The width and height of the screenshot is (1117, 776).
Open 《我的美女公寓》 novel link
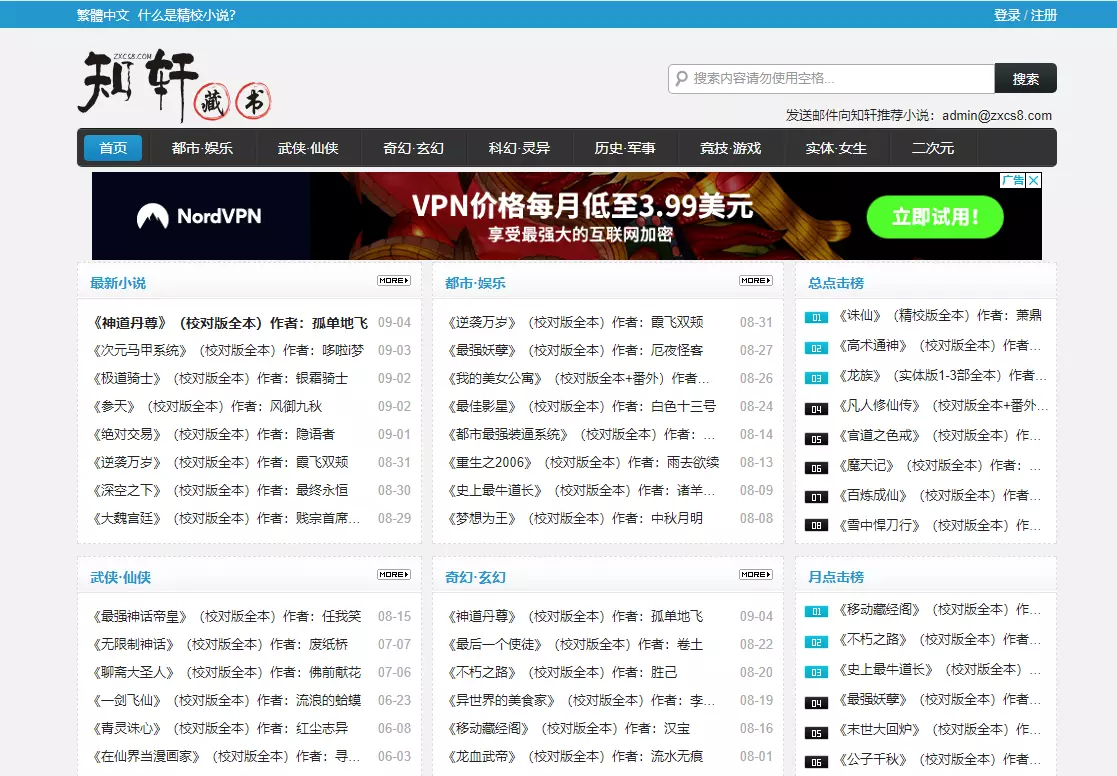[x=578, y=378]
